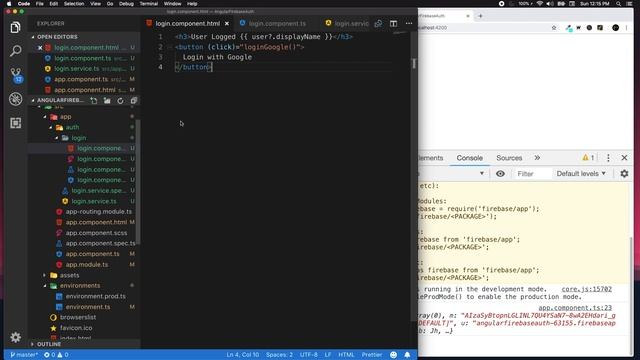
Task: Open the Search activity bar icon
Action: 16,51
